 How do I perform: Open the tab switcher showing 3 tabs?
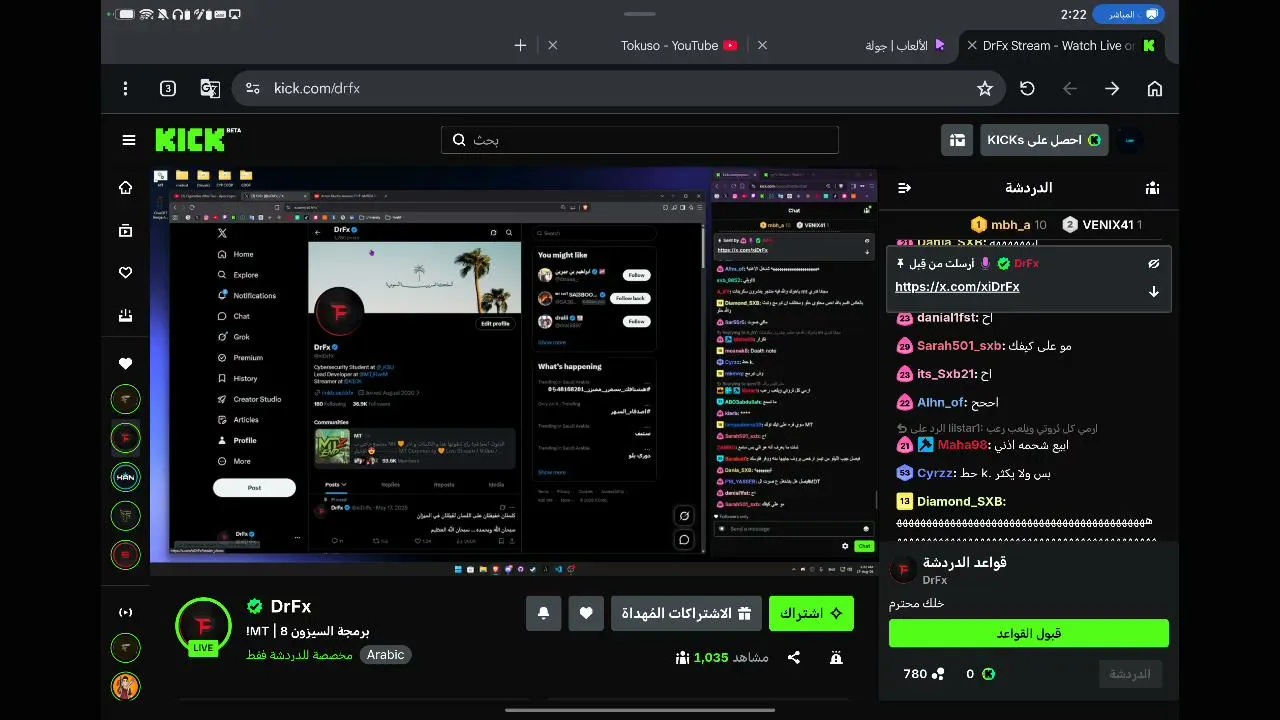coord(168,89)
